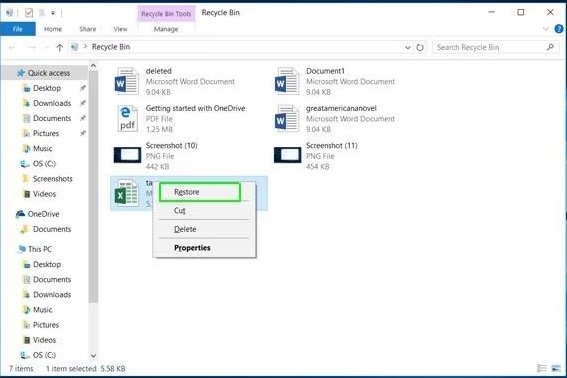Screen dimensions: 567x378
Task: Select OneDrive in navigation pane
Action: click(43, 214)
